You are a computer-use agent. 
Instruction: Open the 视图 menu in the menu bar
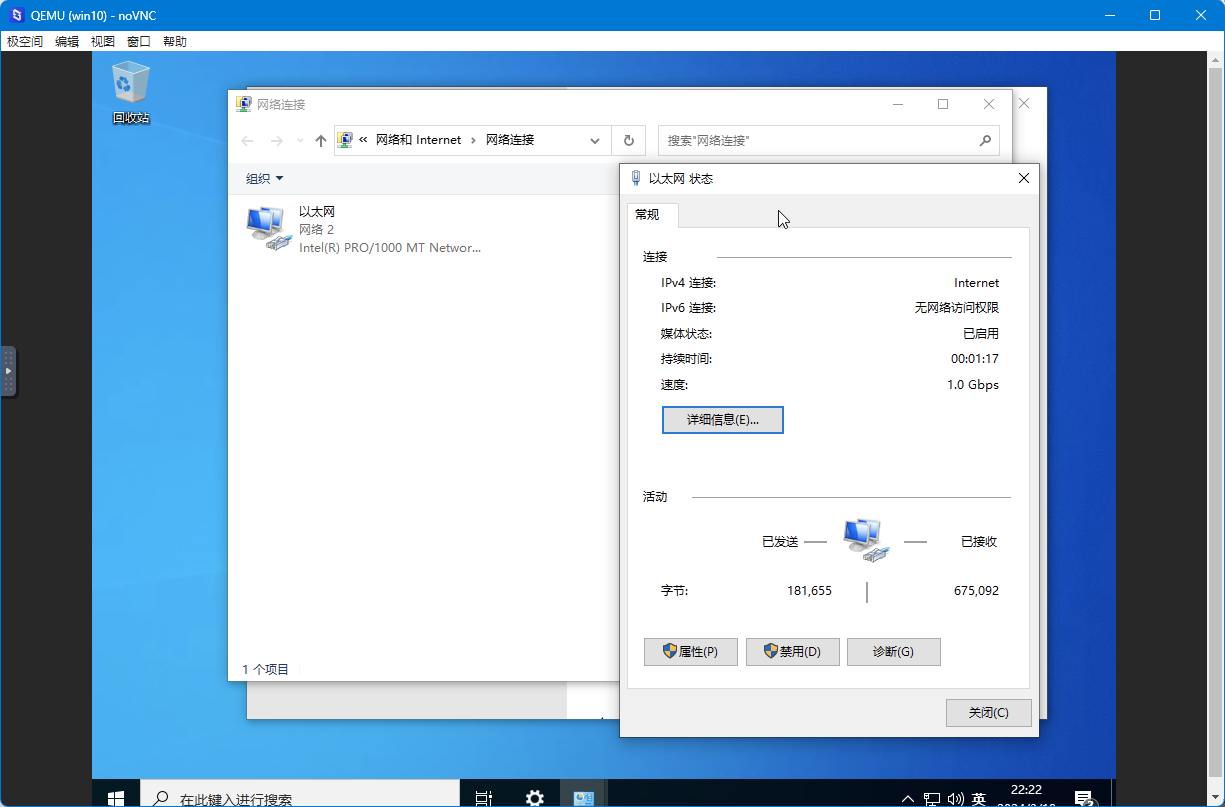(x=103, y=41)
